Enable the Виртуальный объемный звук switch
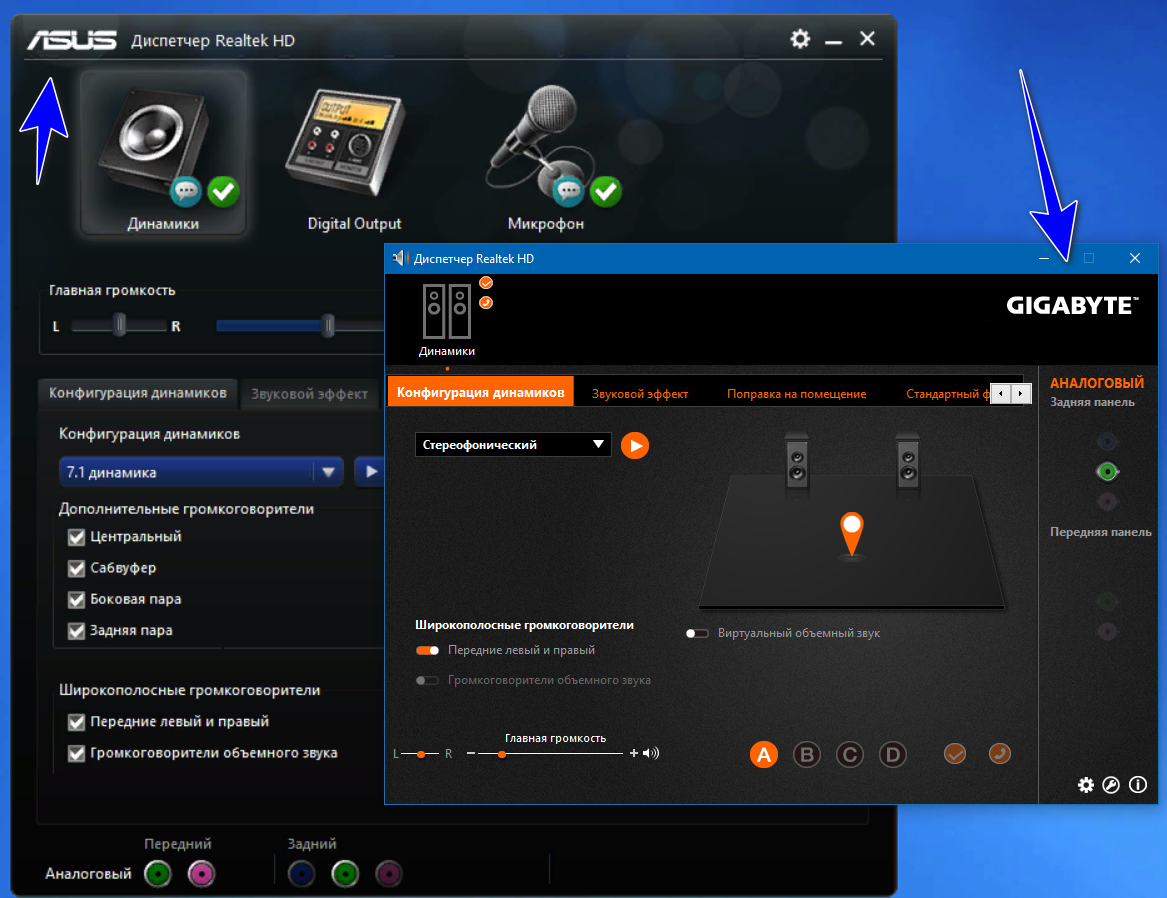 pos(697,633)
